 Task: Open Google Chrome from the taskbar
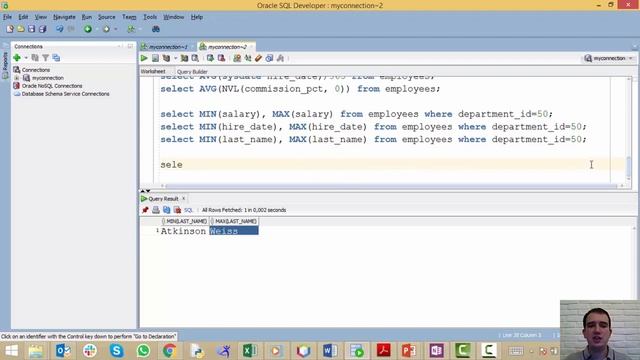(170, 351)
